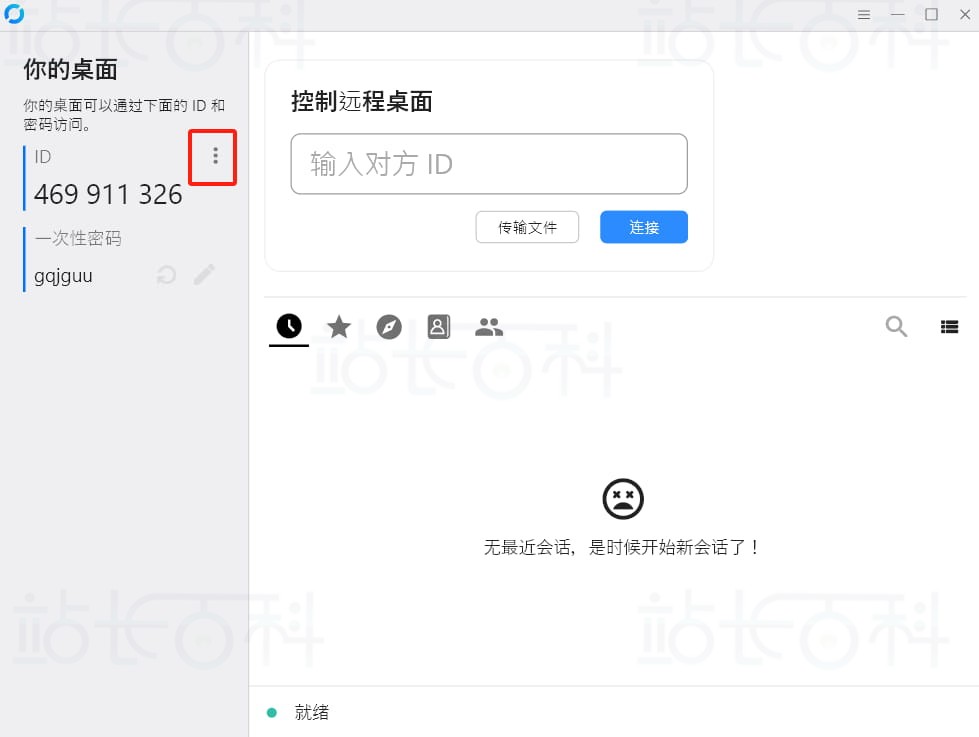The image size is (979, 737).
Task: Click the search magnifier icon
Action: tap(896, 326)
